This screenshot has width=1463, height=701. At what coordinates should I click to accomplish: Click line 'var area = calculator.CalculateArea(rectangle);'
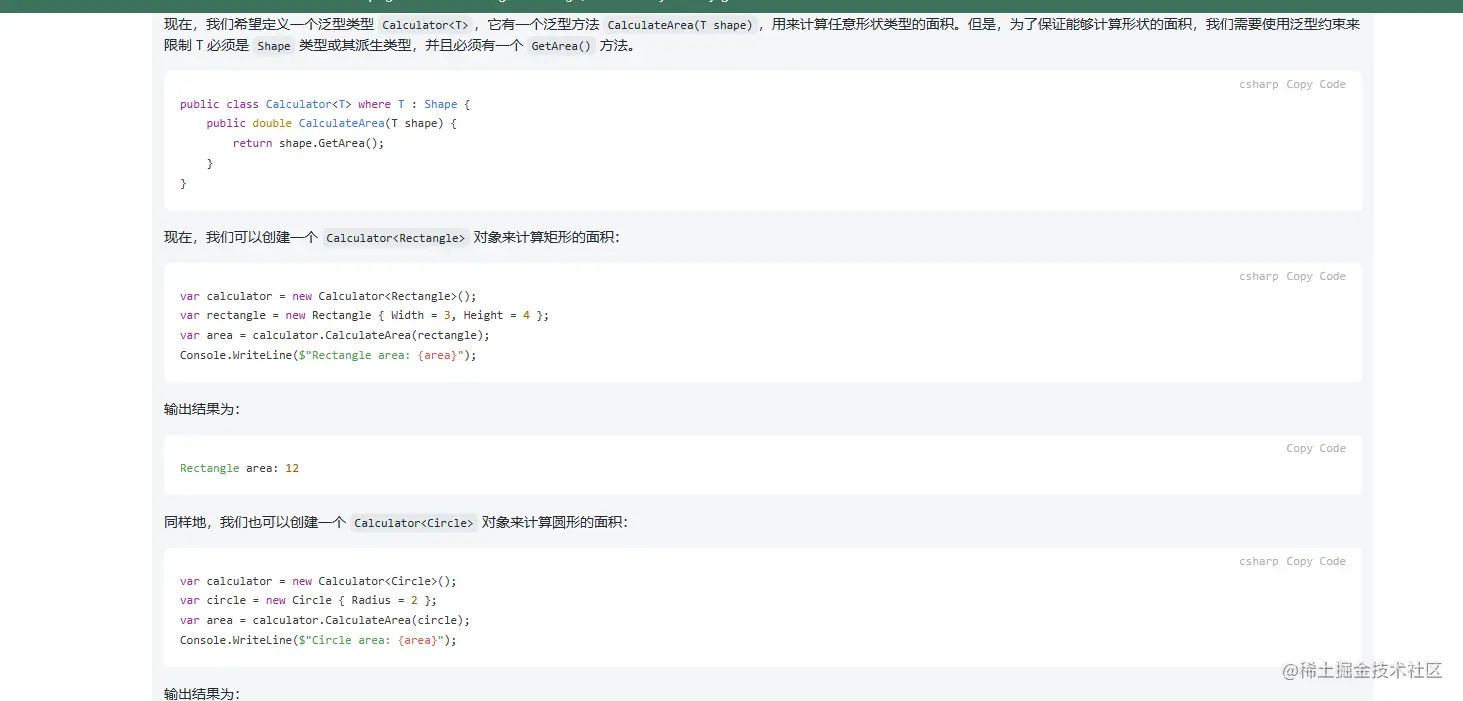(335, 335)
